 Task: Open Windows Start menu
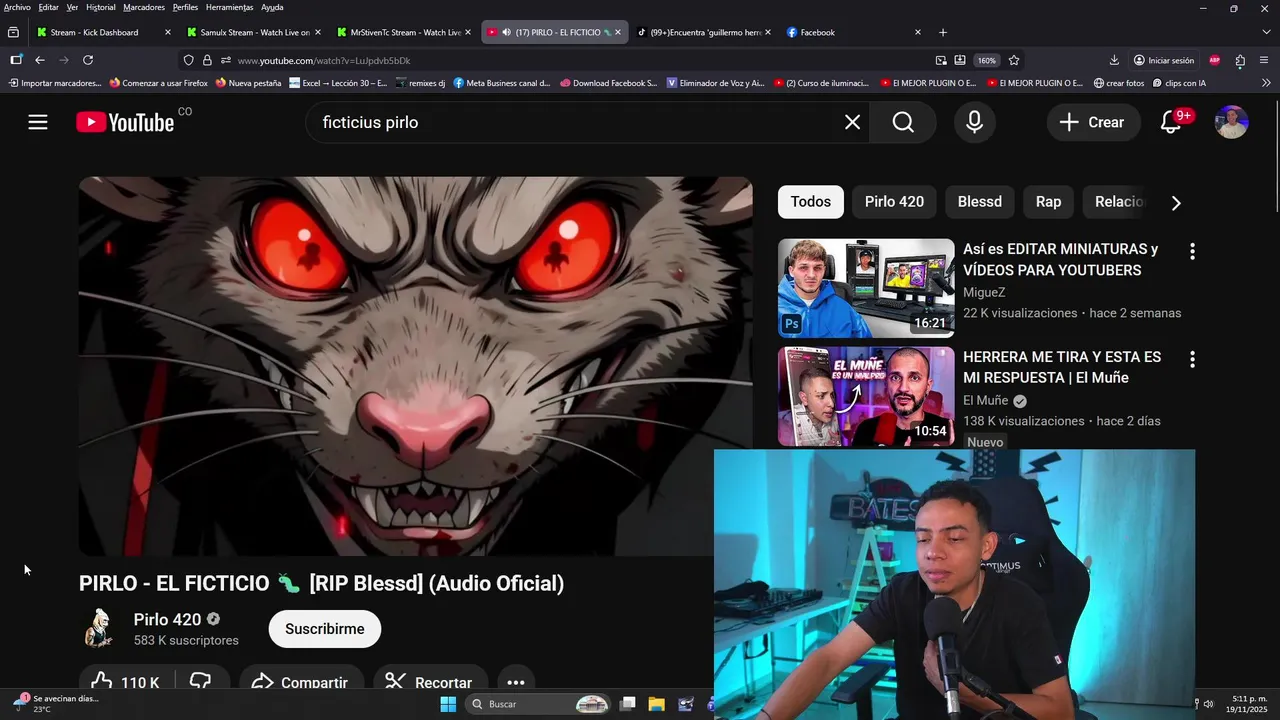(448, 704)
